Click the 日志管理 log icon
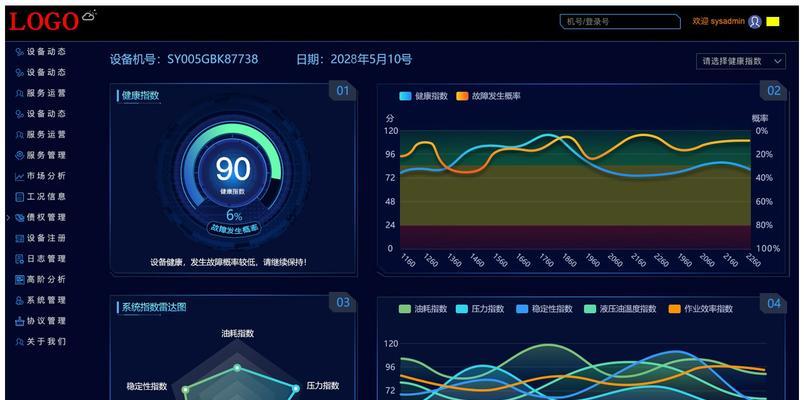Image resolution: width=804 pixels, height=400 pixels. coord(20,259)
